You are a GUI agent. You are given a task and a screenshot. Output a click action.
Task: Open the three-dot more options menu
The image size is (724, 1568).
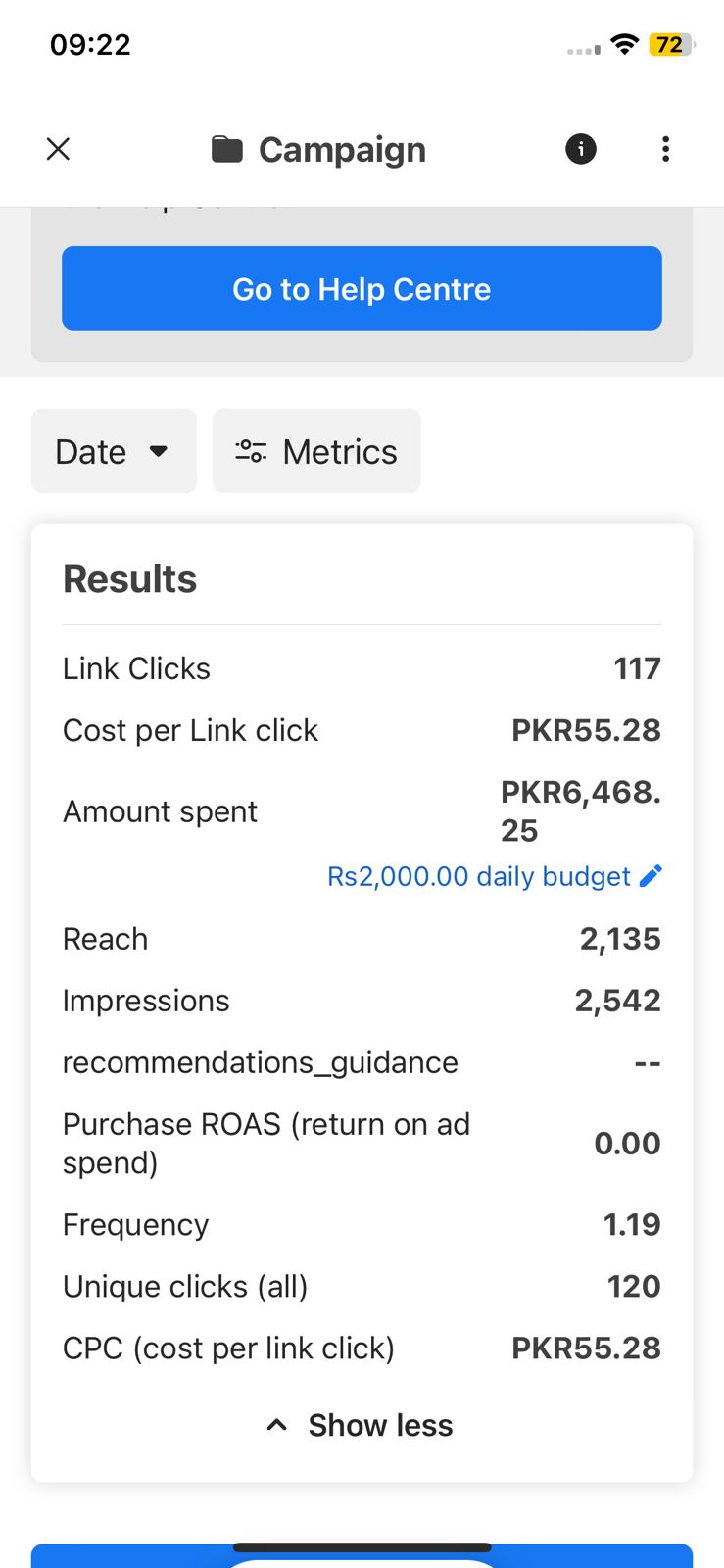(x=666, y=149)
